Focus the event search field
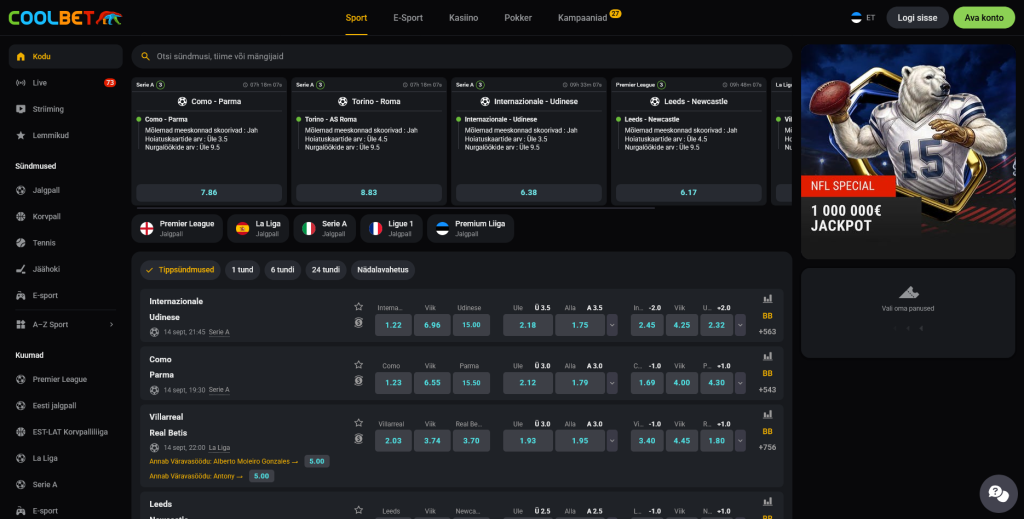1024x519 pixels. point(462,57)
